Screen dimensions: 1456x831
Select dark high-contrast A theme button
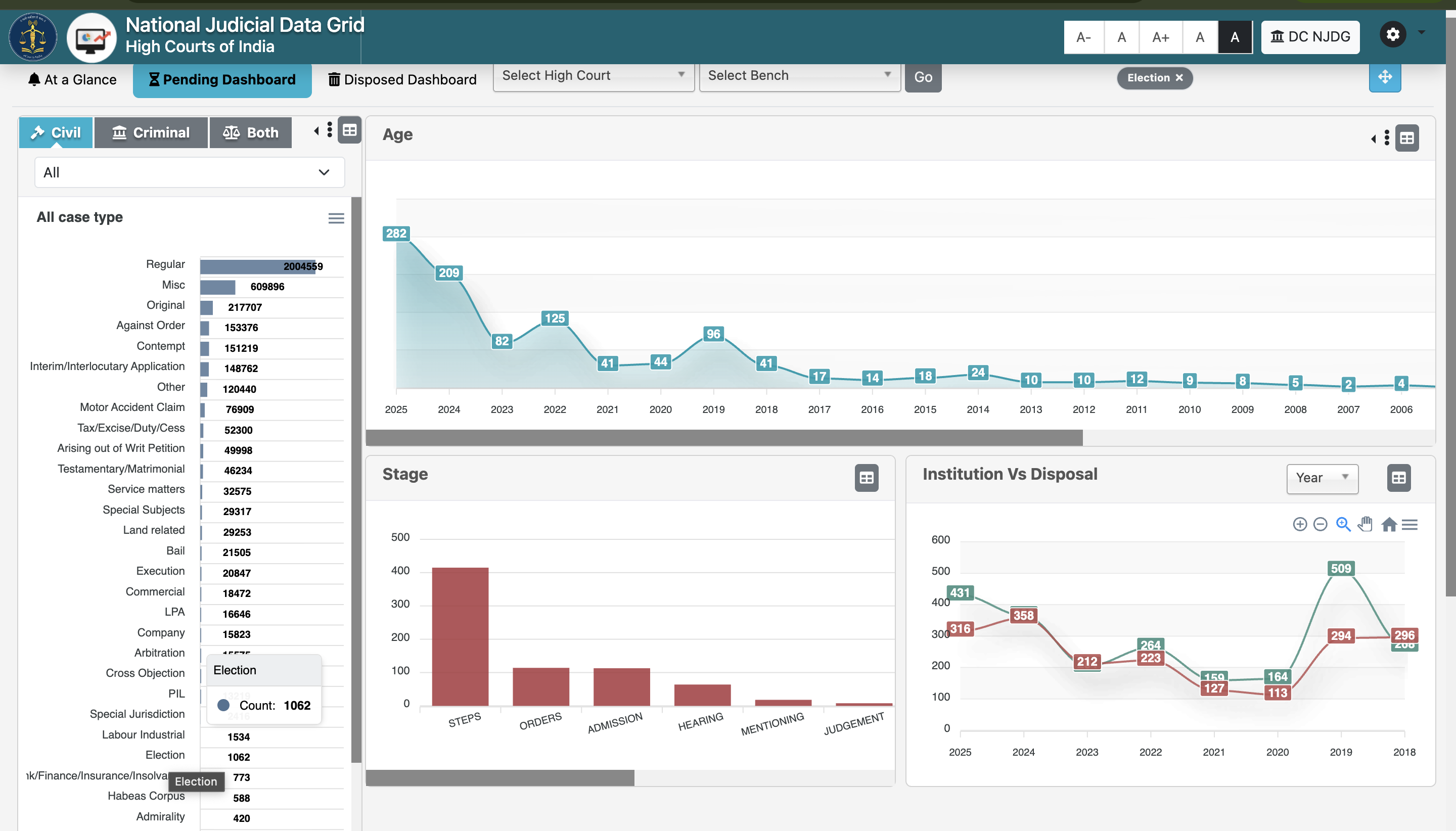tap(1235, 37)
